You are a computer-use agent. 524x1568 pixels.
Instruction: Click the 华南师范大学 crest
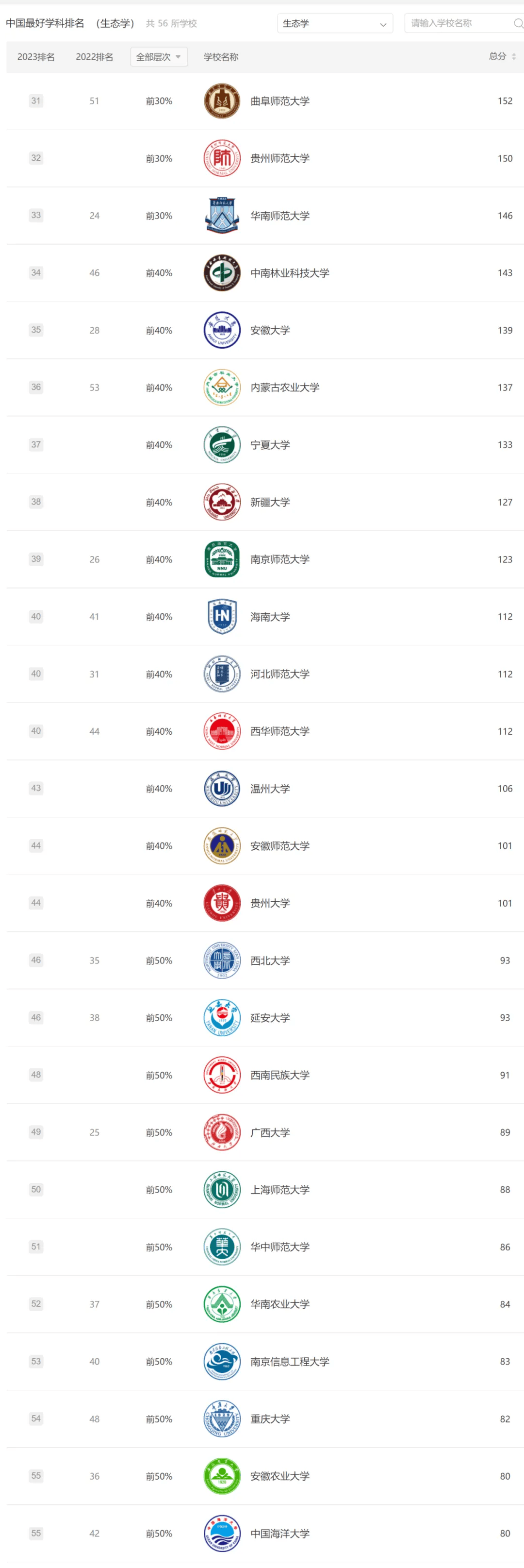point(222,216)
